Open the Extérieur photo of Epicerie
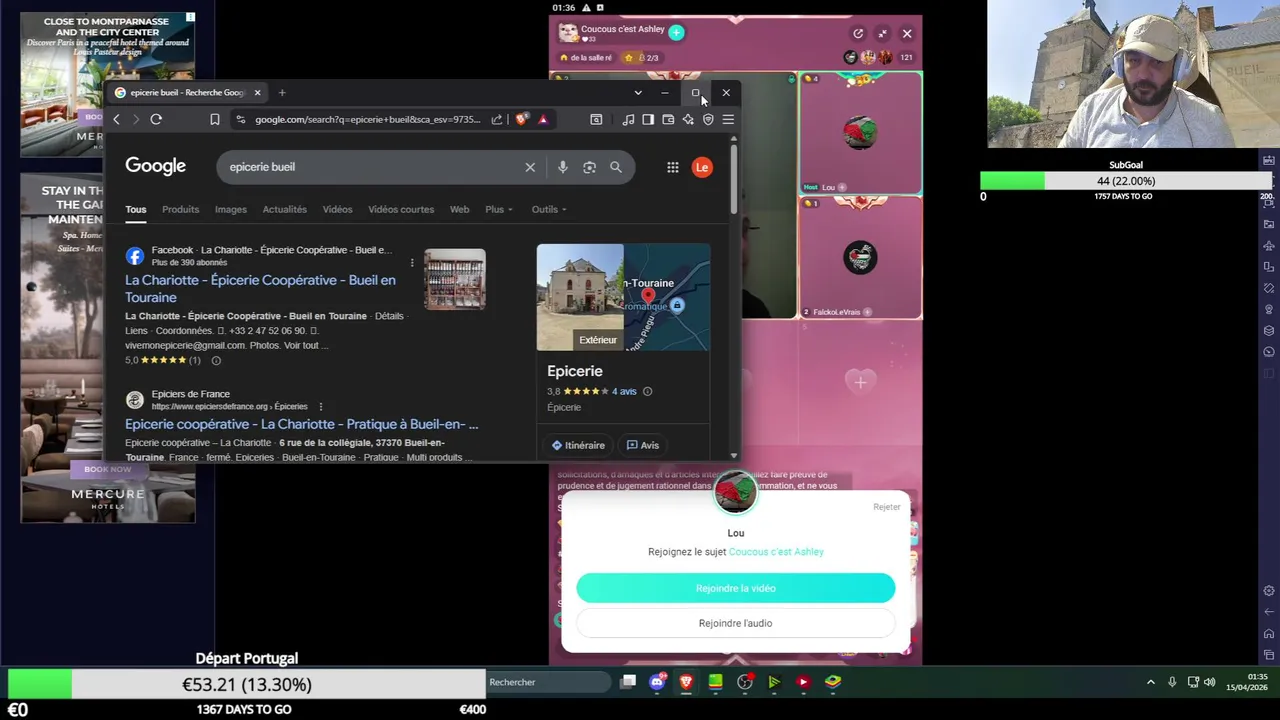The image size is (1280, 720). click(580, 297)
